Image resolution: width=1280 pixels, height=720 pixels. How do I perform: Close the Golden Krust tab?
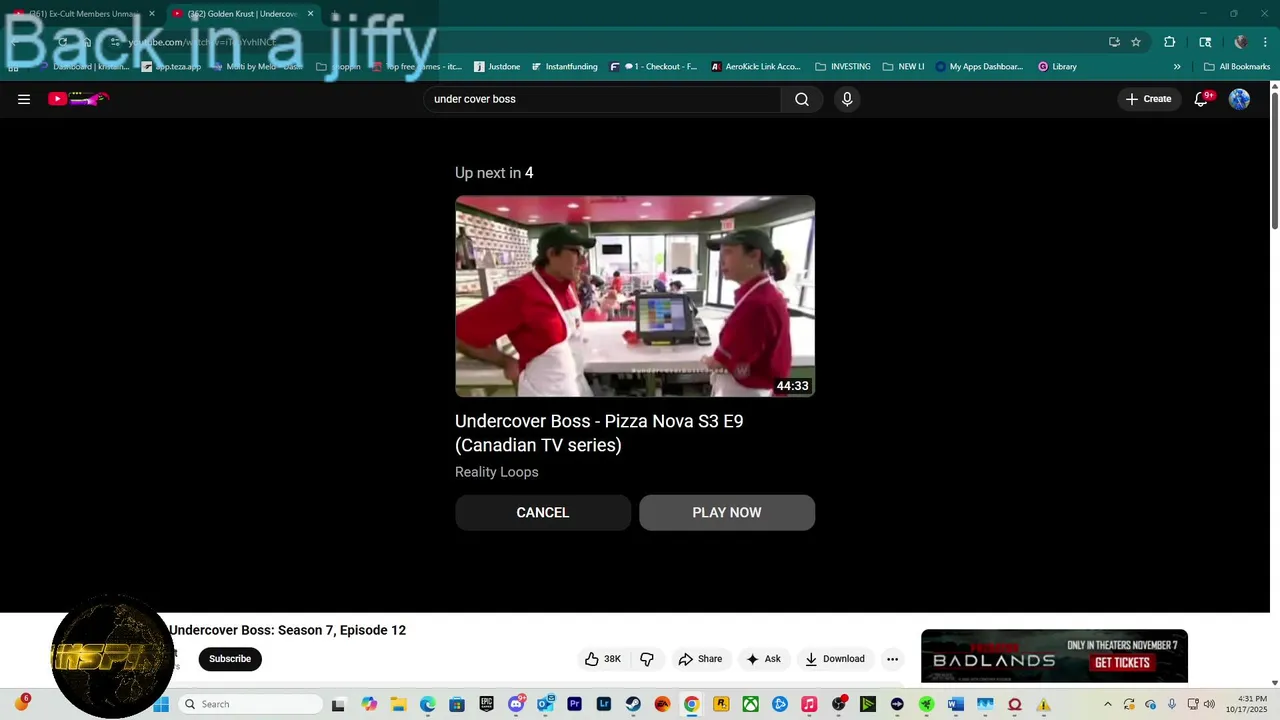pyautogui.click(x=310, y=14)
